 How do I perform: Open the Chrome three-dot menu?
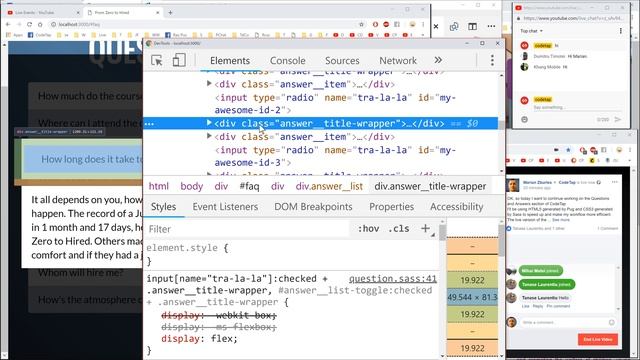[x=423, y=24]
